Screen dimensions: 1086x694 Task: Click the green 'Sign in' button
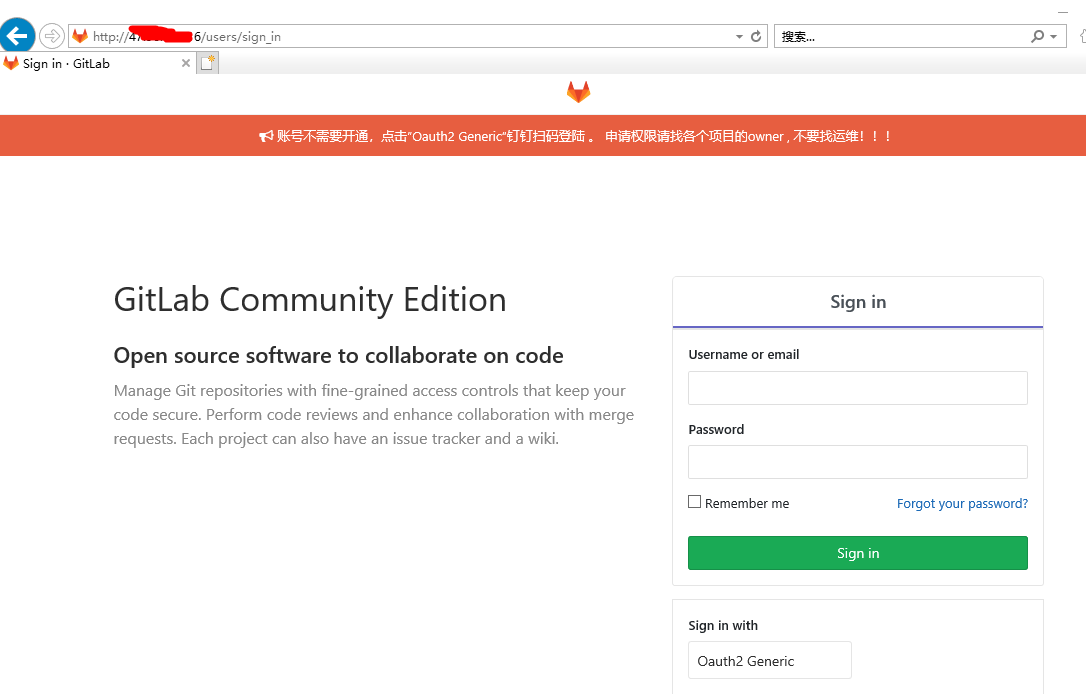[x=857, y=553]
